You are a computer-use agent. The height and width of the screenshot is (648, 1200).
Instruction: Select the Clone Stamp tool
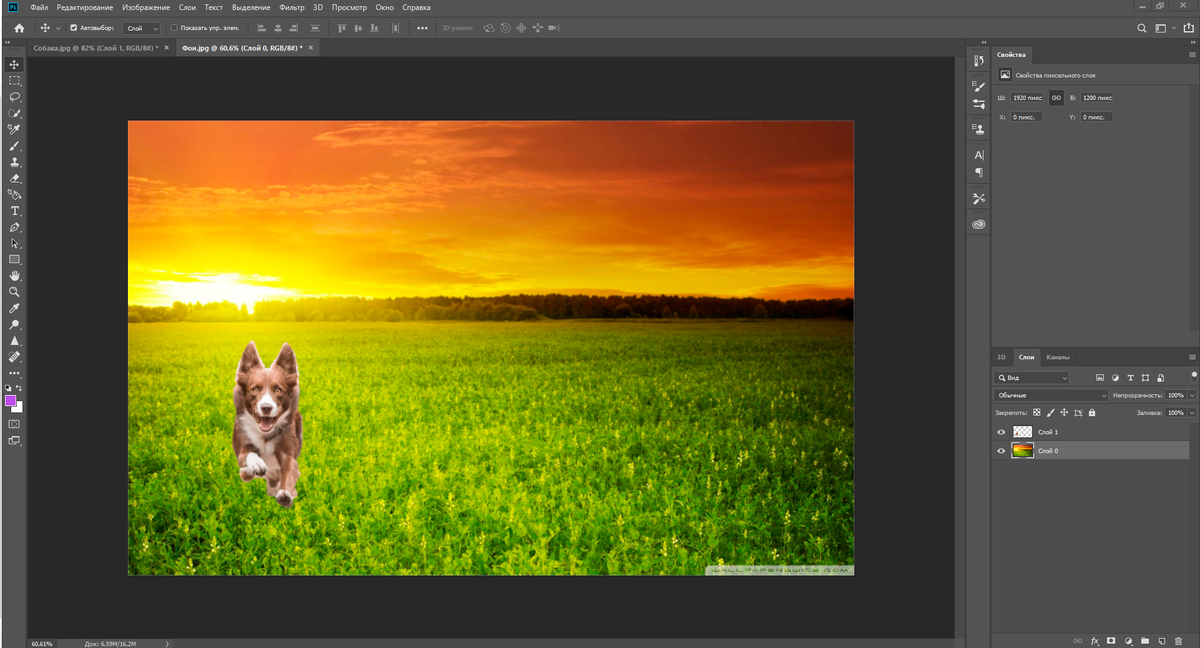14,162
